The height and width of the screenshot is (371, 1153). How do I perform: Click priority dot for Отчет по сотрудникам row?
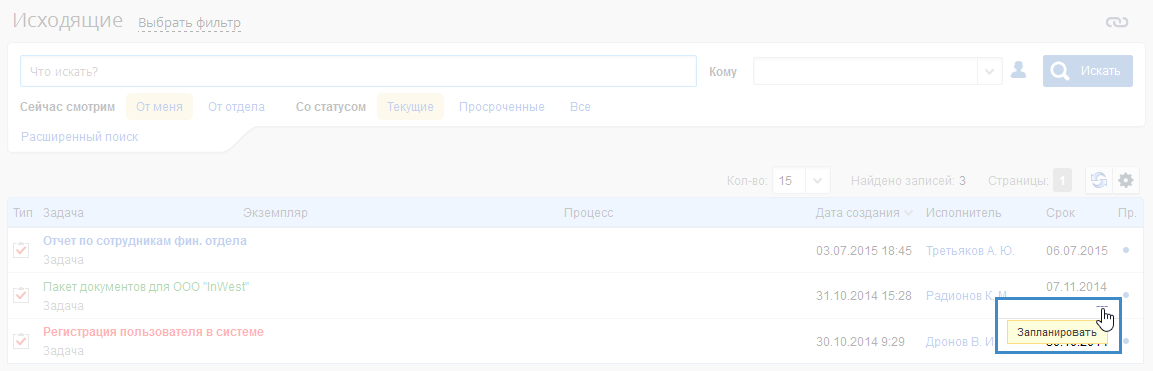[x=1126, y=251]
